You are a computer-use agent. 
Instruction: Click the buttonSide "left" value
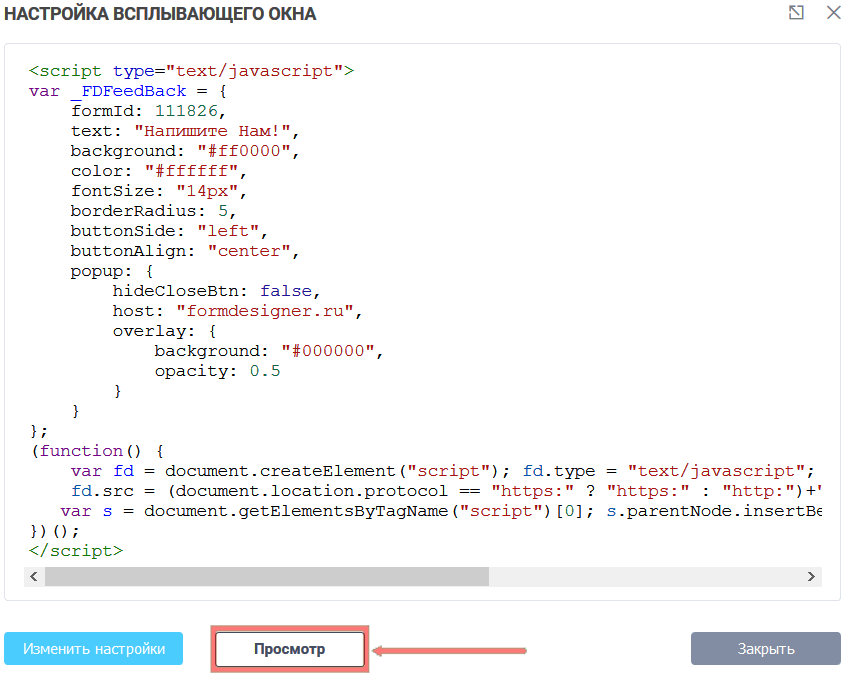pyautogui.click(x=232, y=231)
